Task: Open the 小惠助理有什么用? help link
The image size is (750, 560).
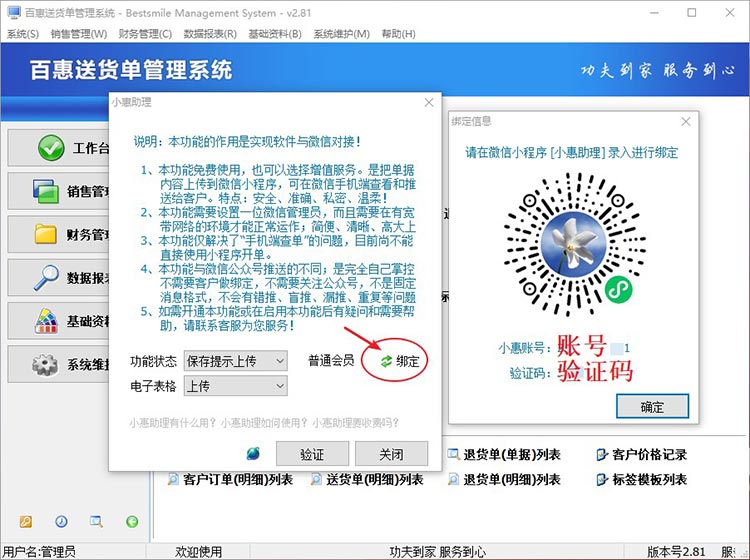Action: (173, 423)
